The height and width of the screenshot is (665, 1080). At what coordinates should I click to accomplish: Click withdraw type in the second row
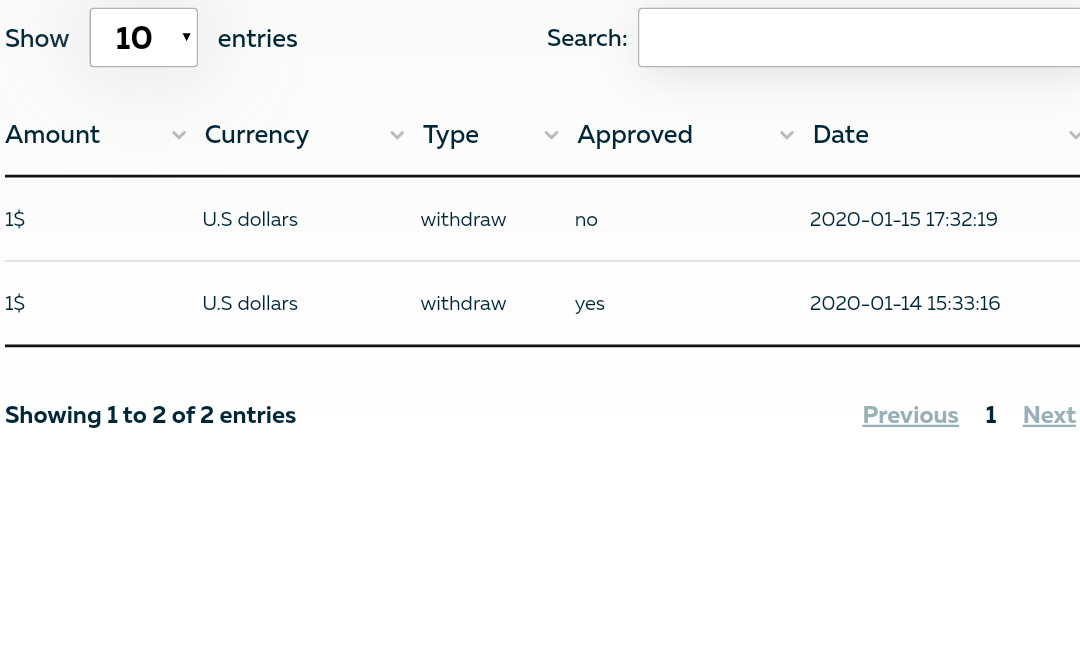[x=463, y=303]
